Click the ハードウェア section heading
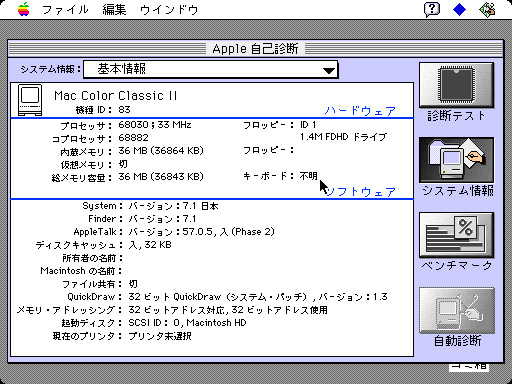Image resolution: width=512 pixels, height=384 pixels. [x=360, y=111]
